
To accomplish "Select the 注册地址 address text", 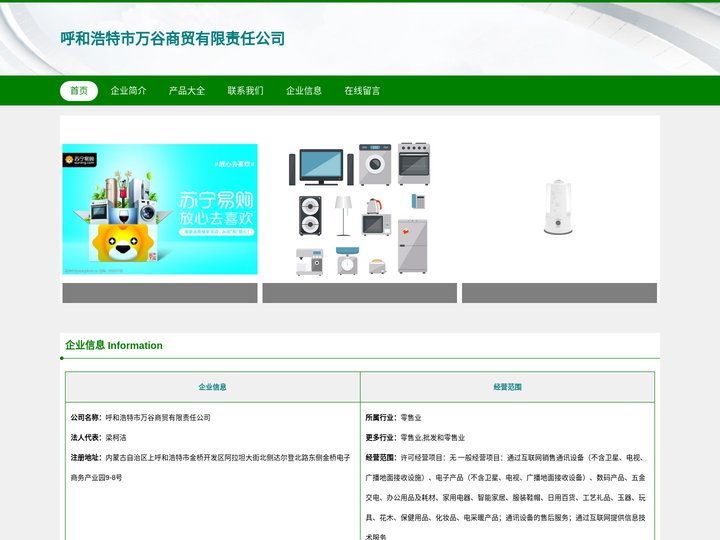I will coord(210,467).
